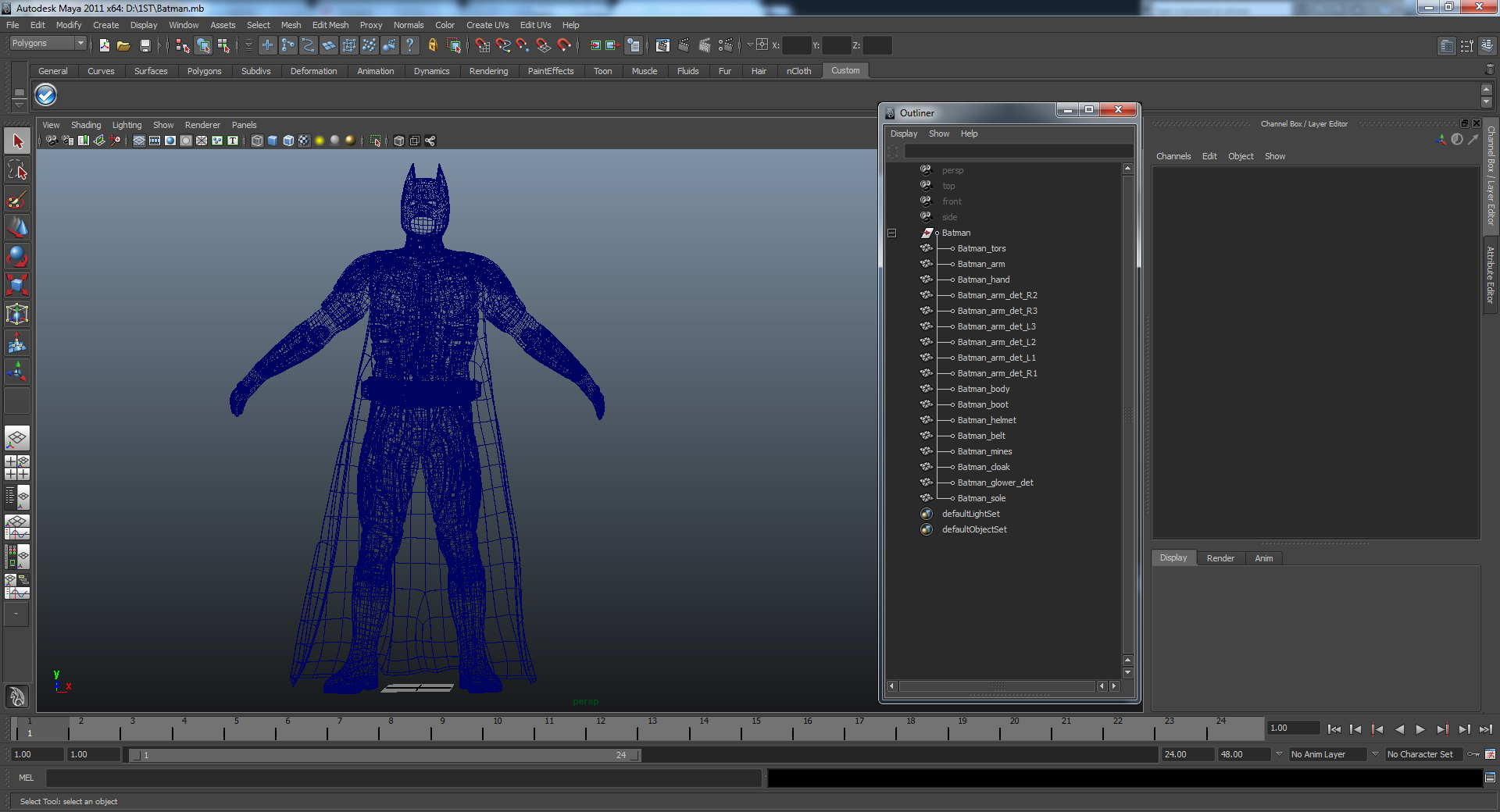Viewport: 1500px width, 812px height.
Task: Render current frame clapperboard icon
Action: pyautogui.click(x=684, y=45)
